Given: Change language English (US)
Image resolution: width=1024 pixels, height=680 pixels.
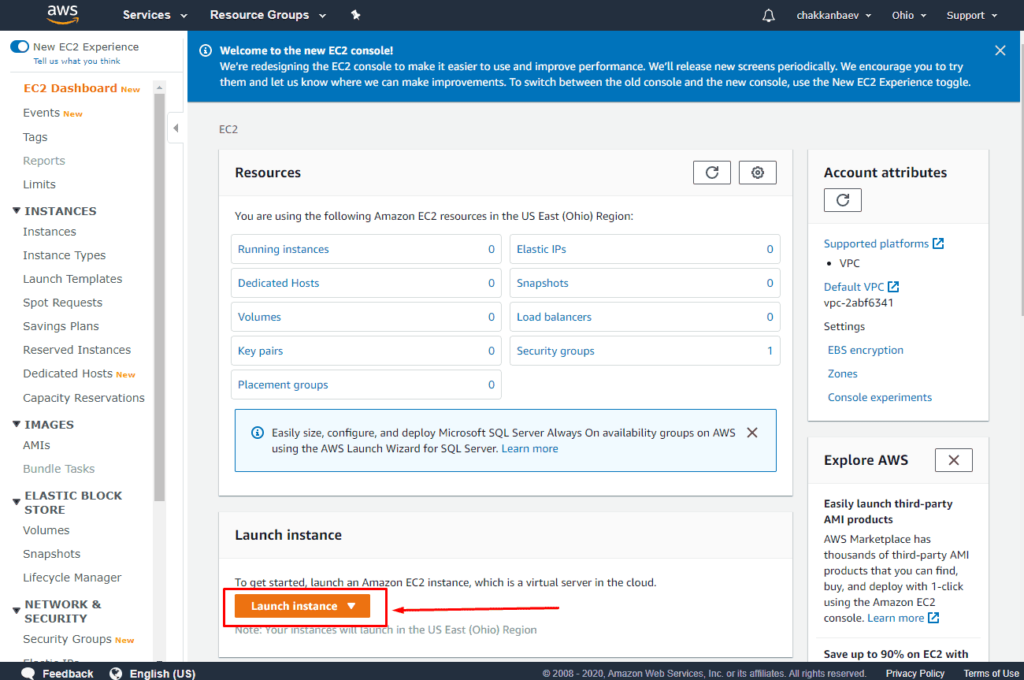Looking at the screenshot, I should pos(153,673).
